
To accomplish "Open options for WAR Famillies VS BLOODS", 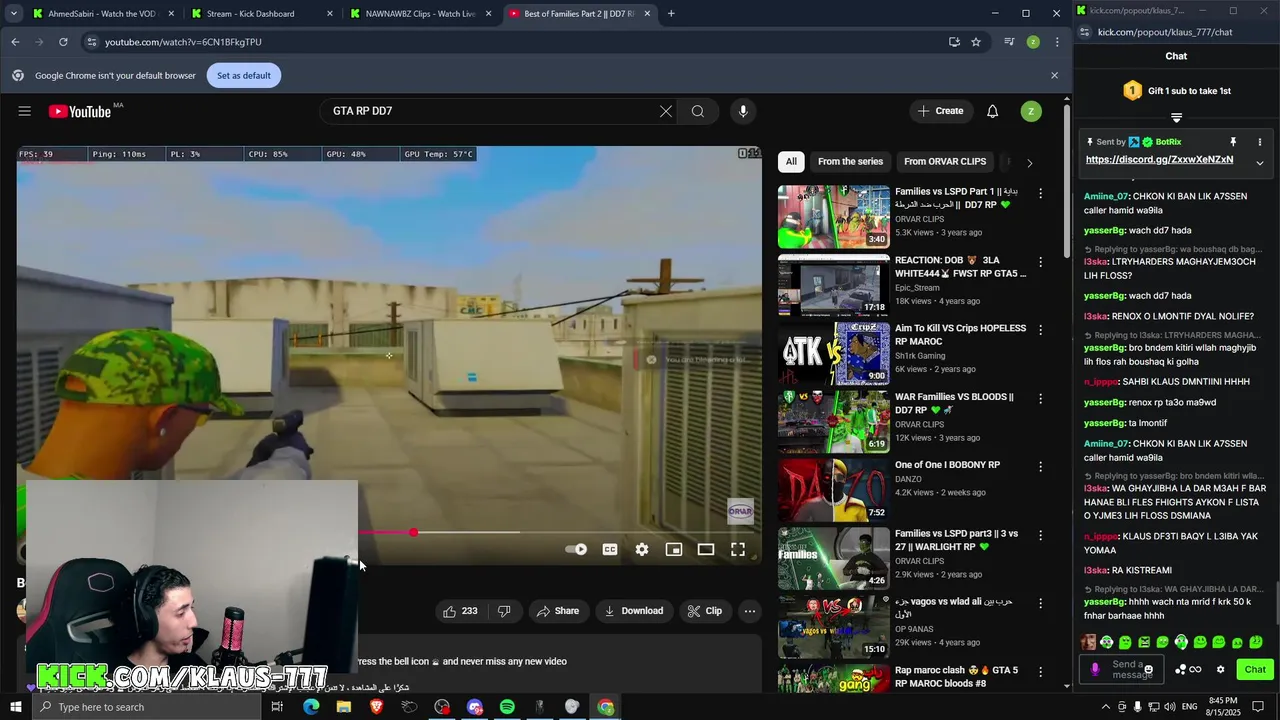I will (1040, 398).
